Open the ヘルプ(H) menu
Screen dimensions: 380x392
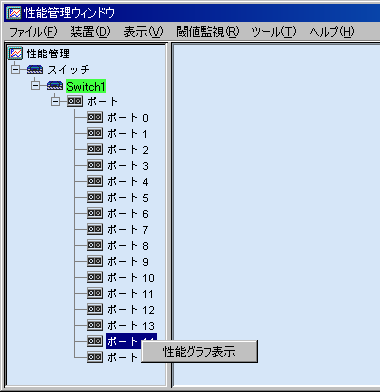332,32
